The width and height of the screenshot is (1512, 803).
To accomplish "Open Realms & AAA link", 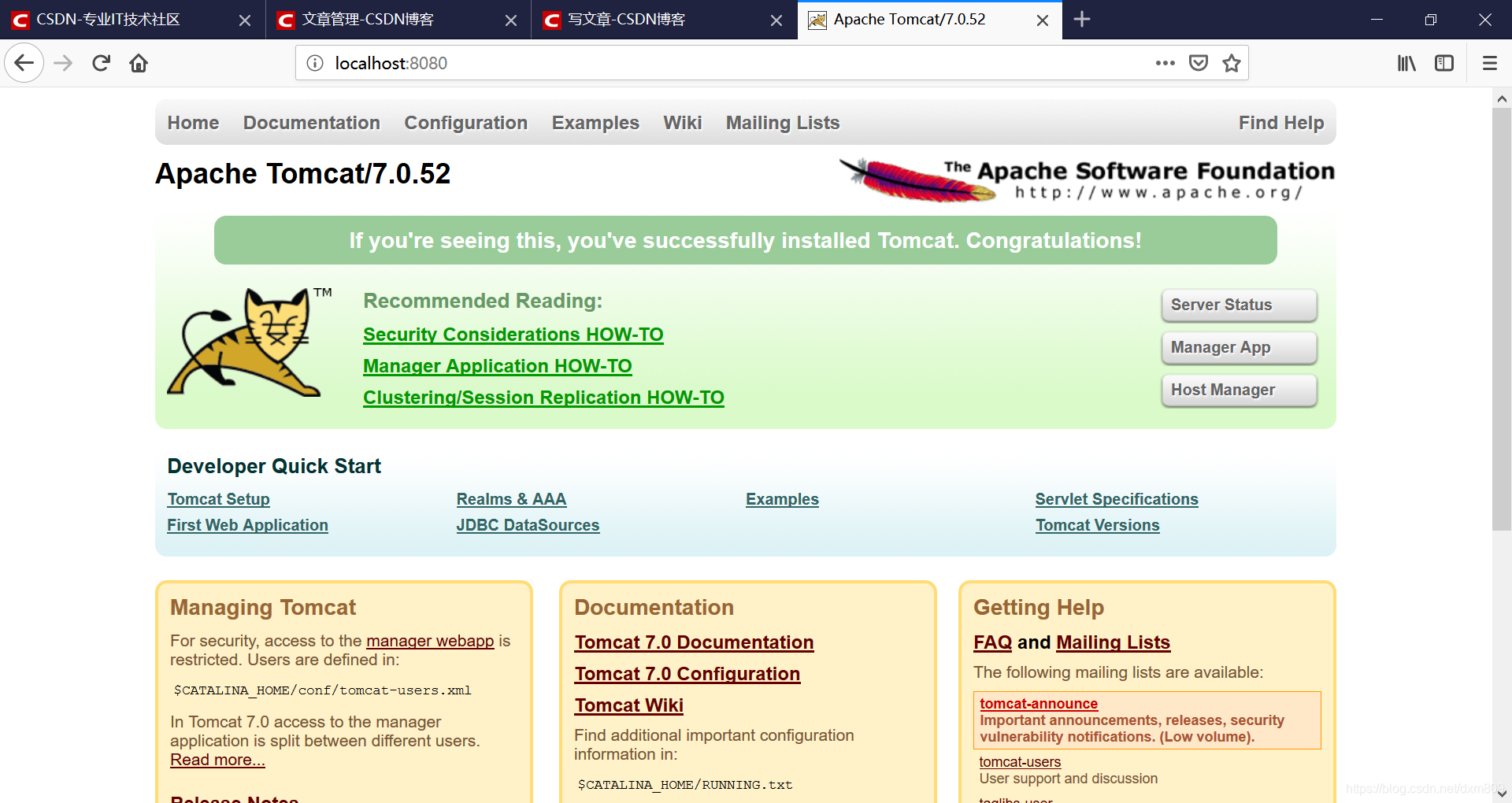I will 511,499.
